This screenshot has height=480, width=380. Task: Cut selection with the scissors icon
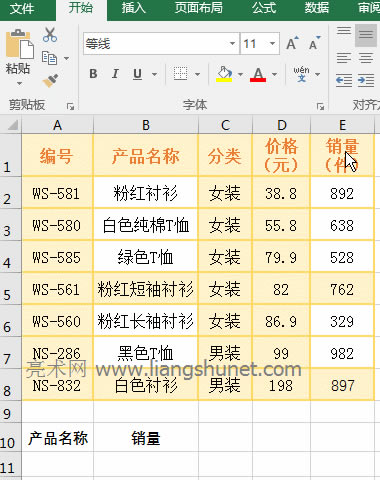(x=50, y=35)
